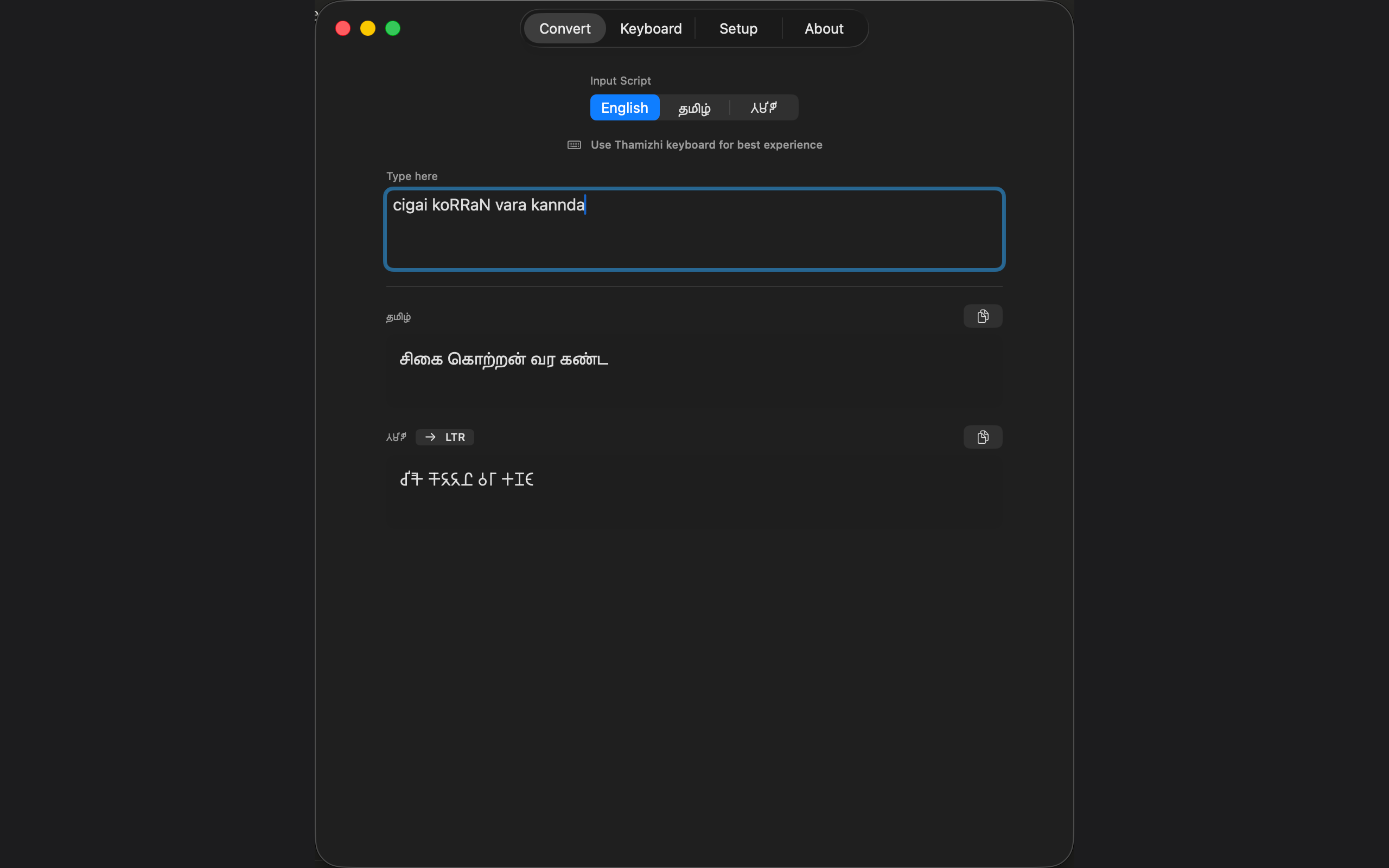Close the window with red button

pyautogui.click(x=343, y=28)
